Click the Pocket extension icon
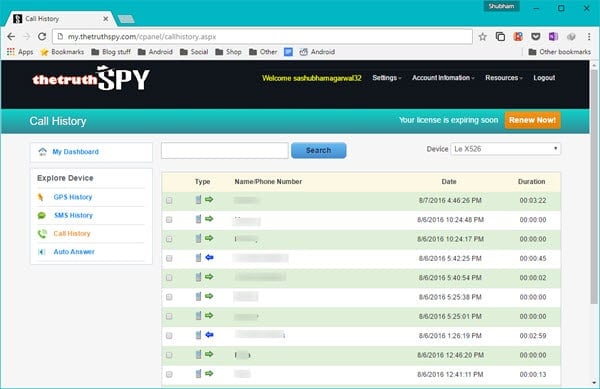The width and height of the screenshot is (600, 389). click(536, 37)
